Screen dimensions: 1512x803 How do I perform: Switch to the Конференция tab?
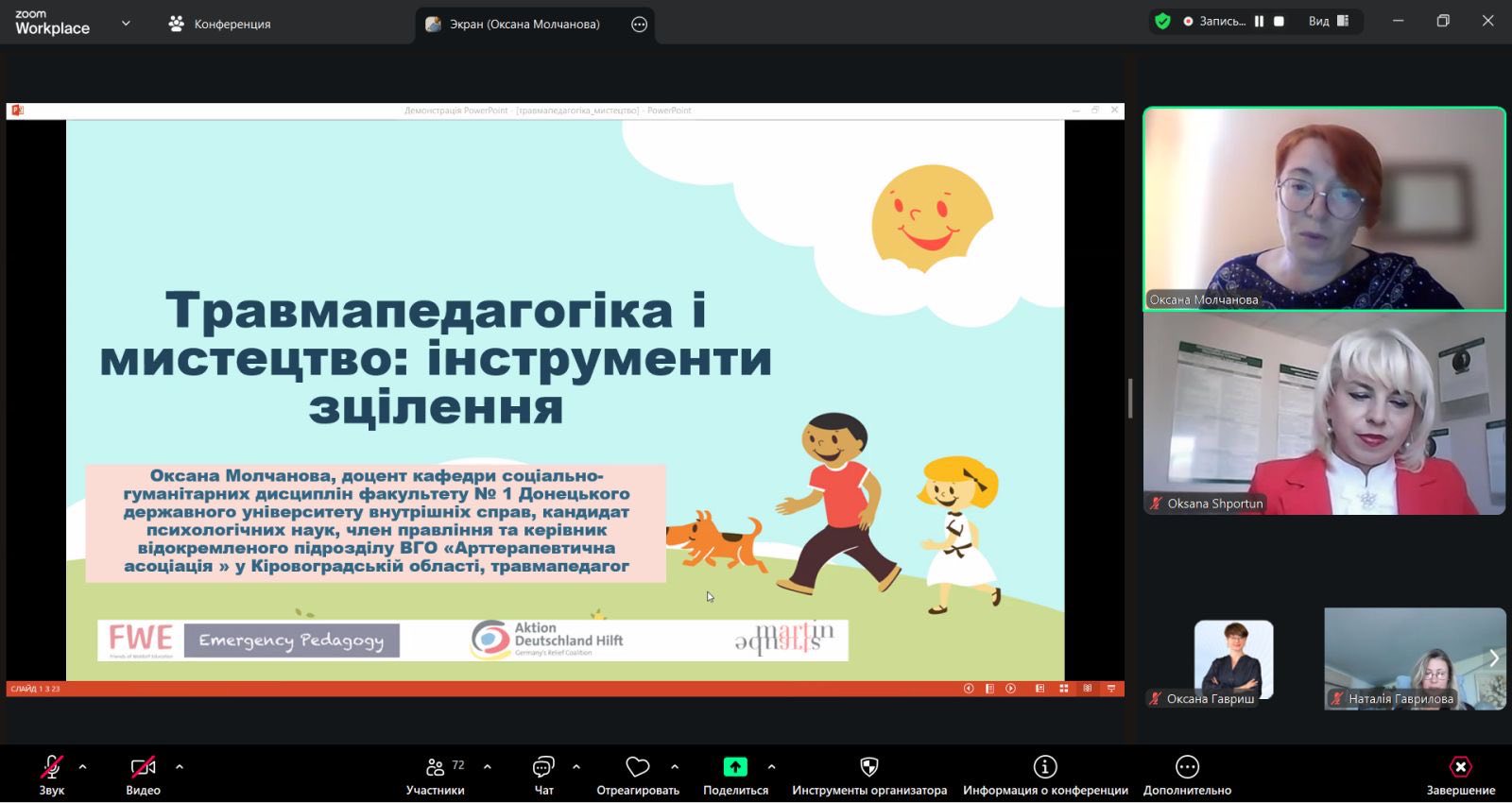click(220, 25)
